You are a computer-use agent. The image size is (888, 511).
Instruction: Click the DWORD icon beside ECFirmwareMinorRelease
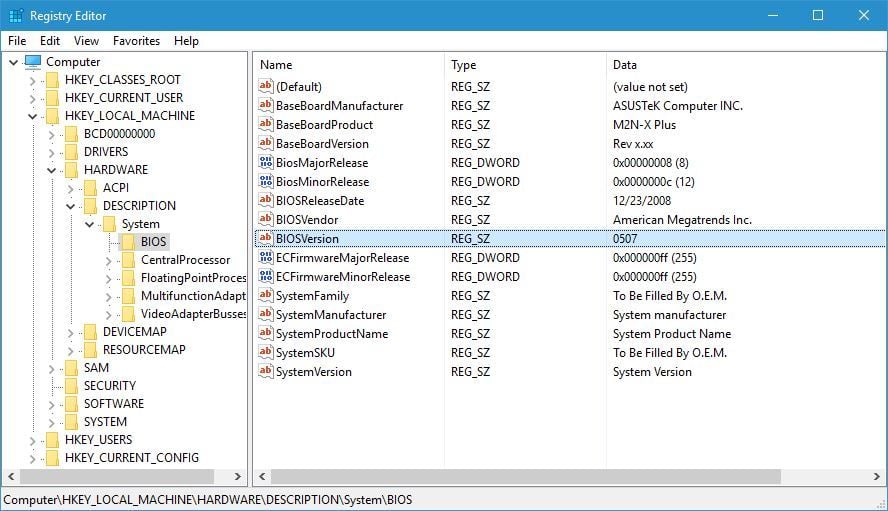click(x=266, y=276)
